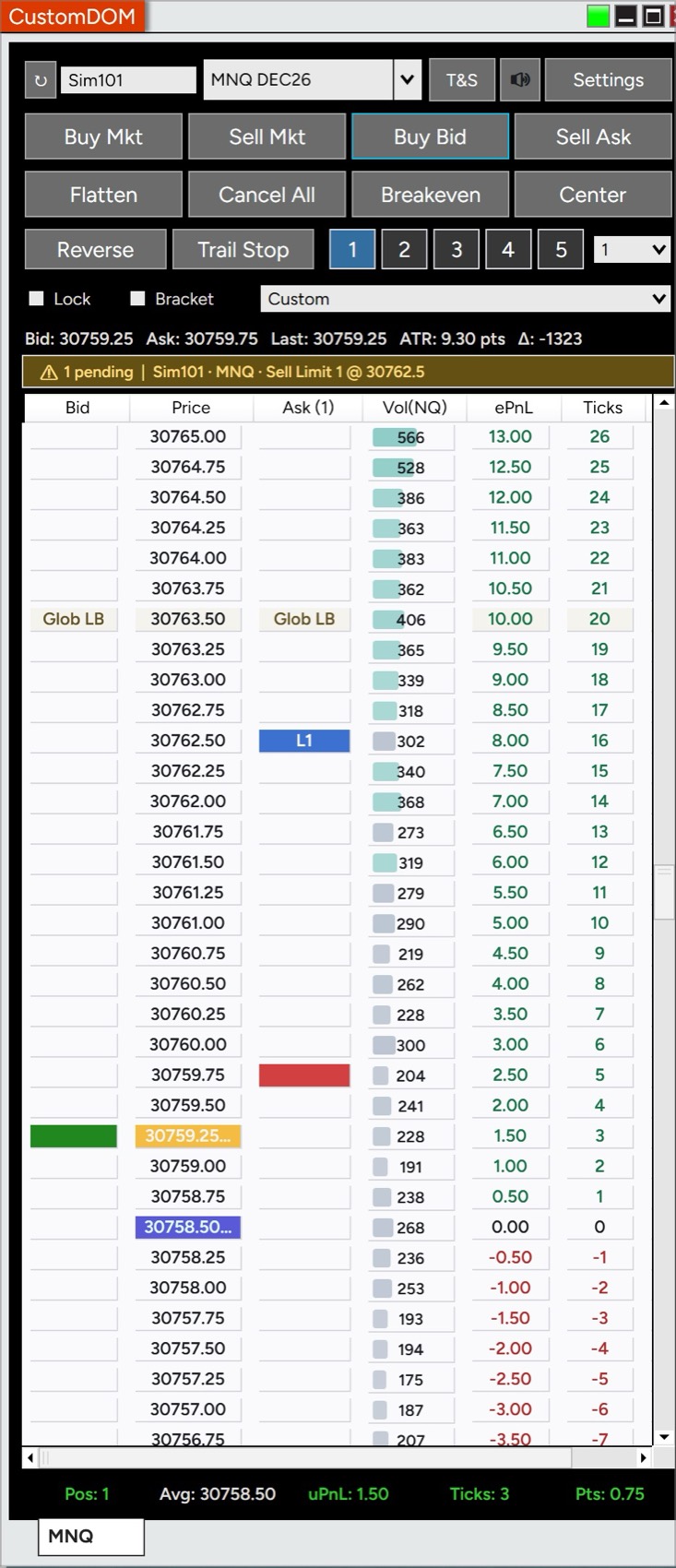Click the ATR: 9.30 pts readout
676x1568 pixels.
tap(452, 339)
